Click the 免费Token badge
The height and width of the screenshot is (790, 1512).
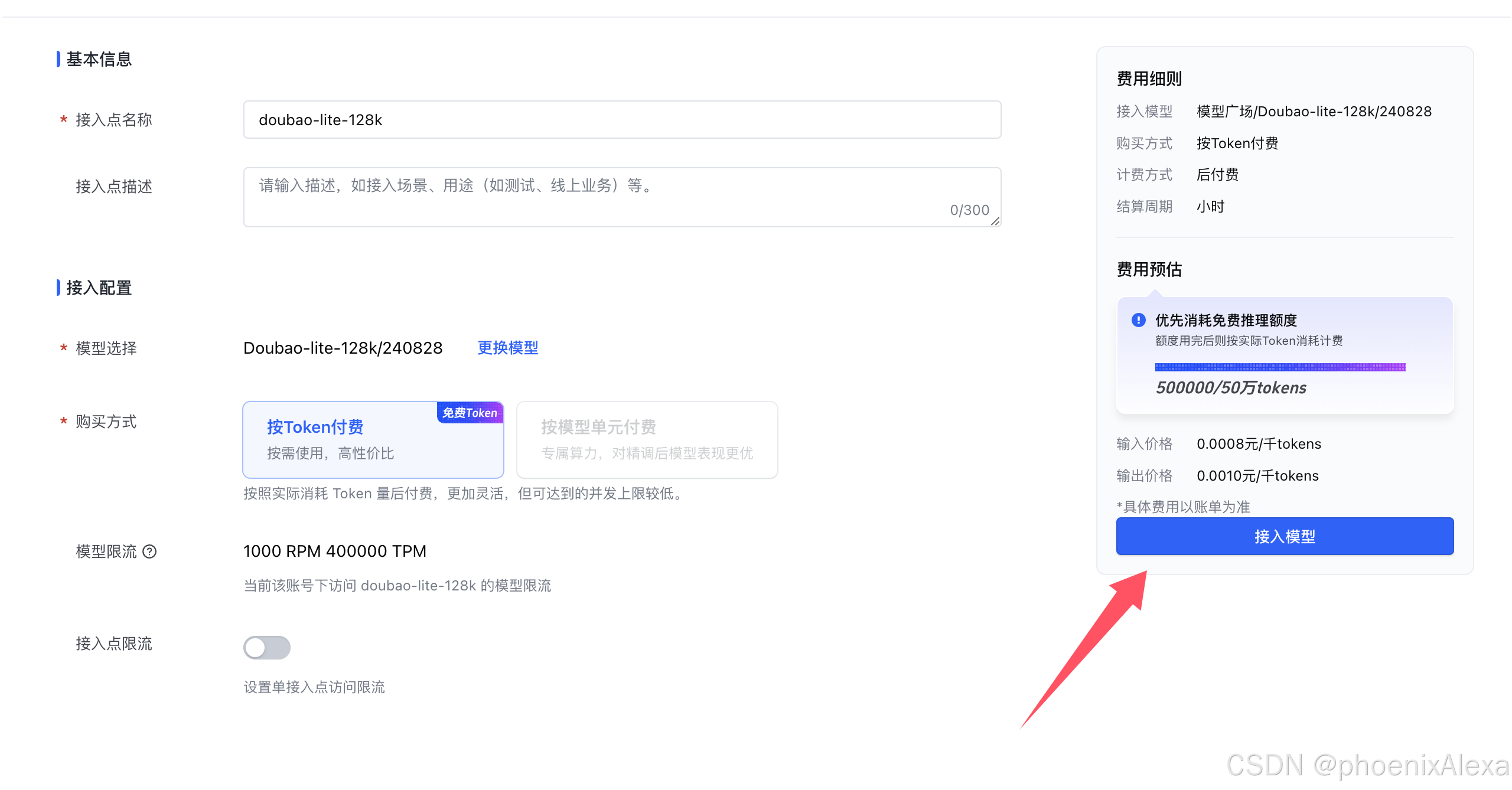coord(470,413)
